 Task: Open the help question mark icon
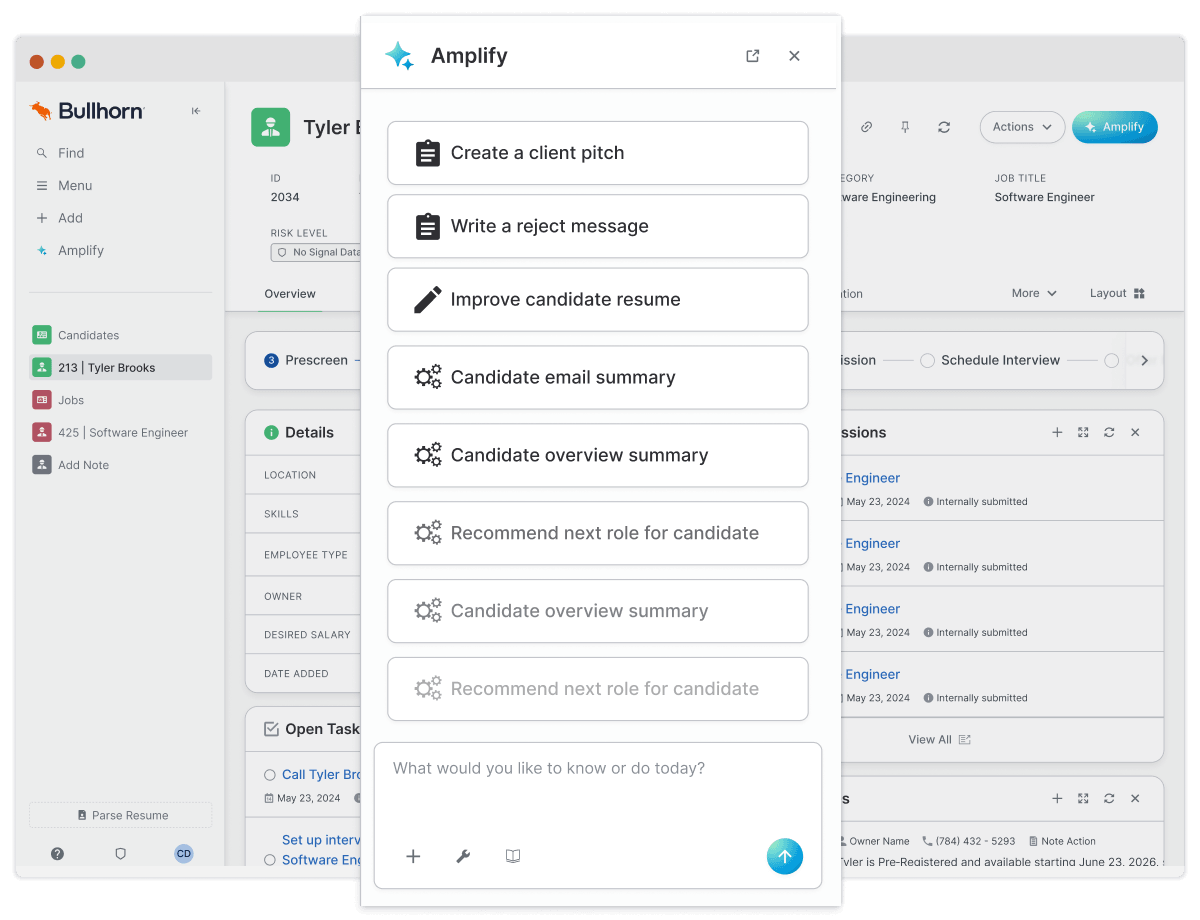(x=57, y=854)
